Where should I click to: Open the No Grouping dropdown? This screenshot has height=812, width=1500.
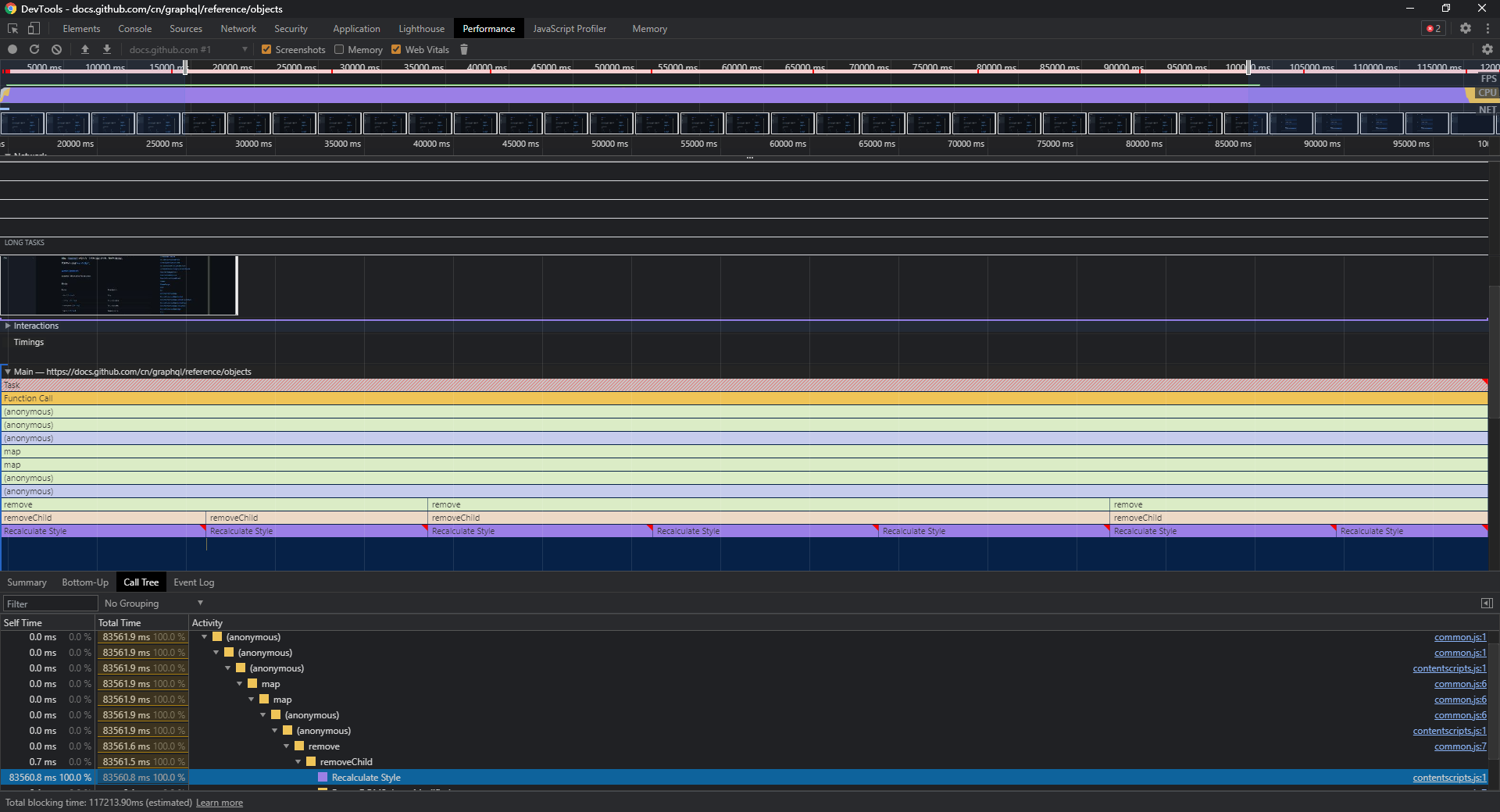coord(154,604)
